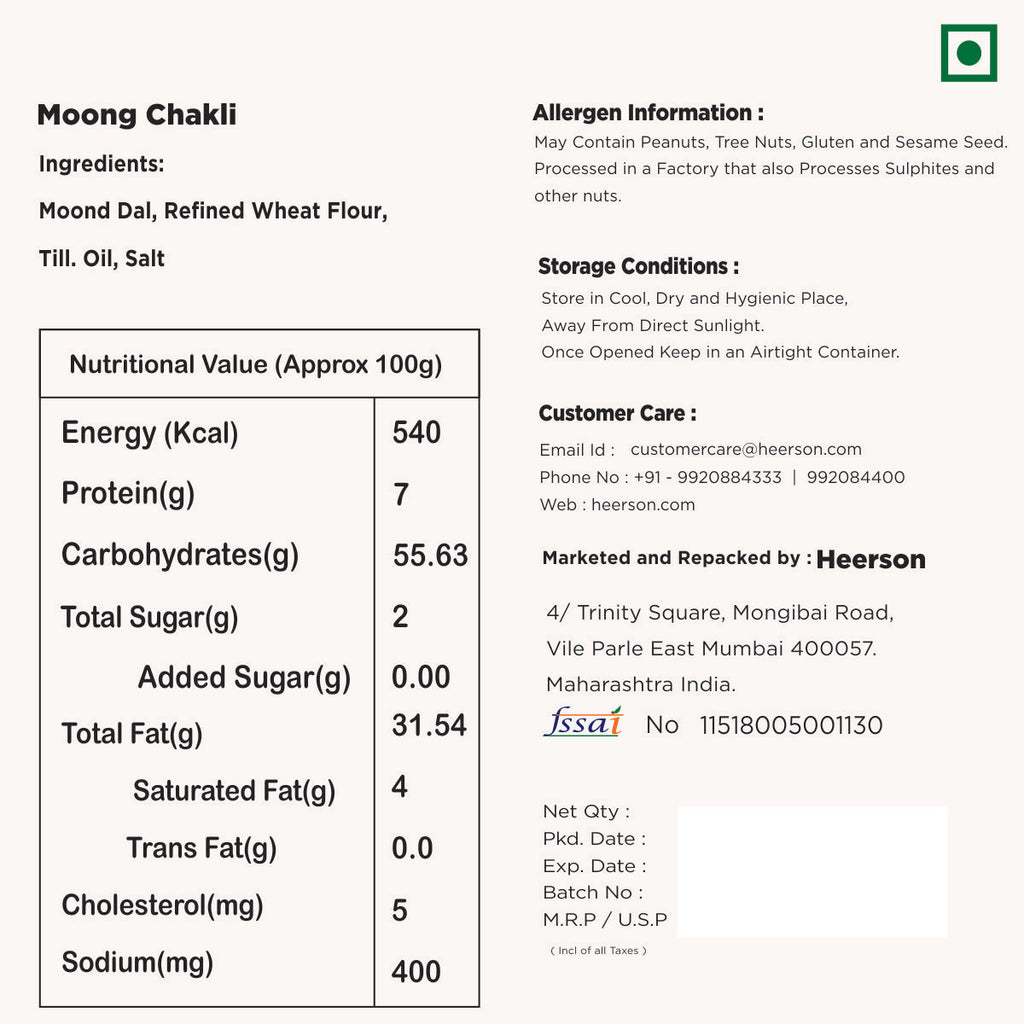This screenshot has height=1024, width=1024.
Task: Click the second phone number 992084400
Action: (x=855, y=478)
